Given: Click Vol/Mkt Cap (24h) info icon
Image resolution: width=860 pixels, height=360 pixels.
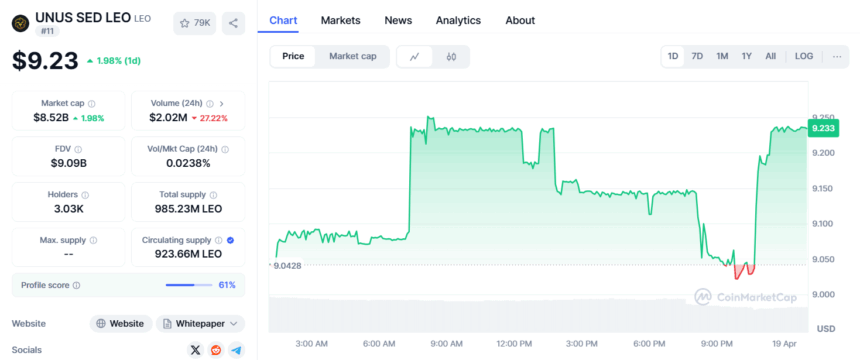Looking at the screenshot, I should point(225,149).
